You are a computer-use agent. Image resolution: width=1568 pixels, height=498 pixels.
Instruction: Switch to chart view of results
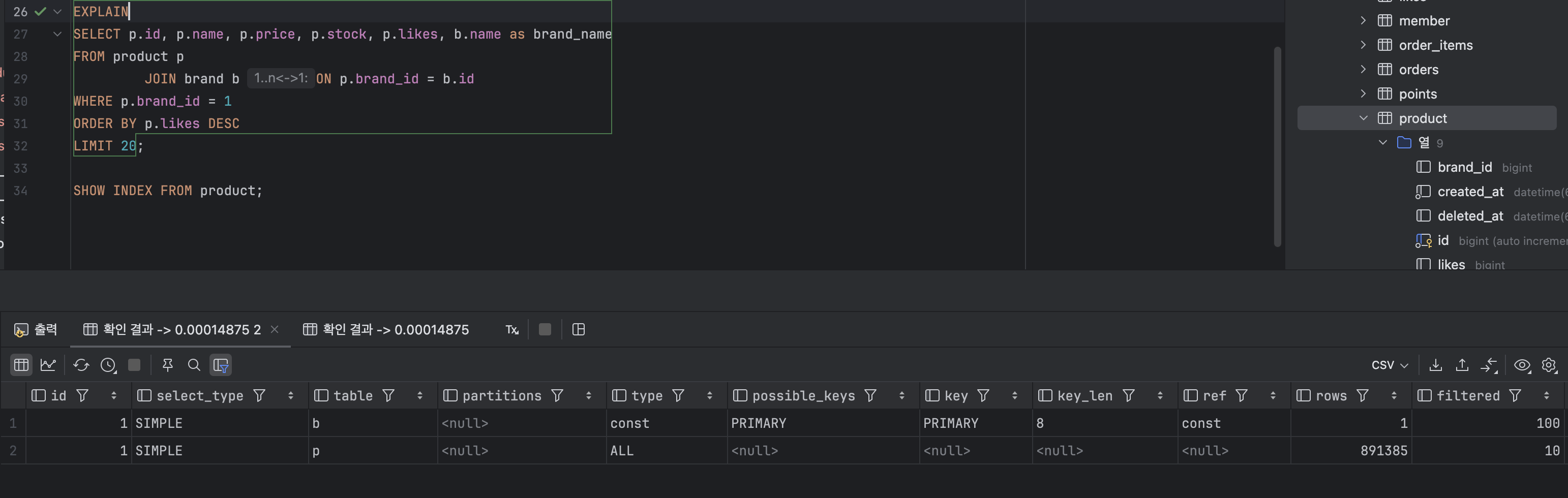point(48,365)
